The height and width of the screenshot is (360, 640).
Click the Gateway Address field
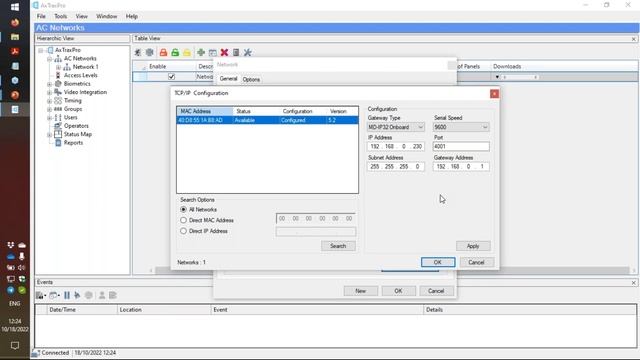(x=461, y=167)
